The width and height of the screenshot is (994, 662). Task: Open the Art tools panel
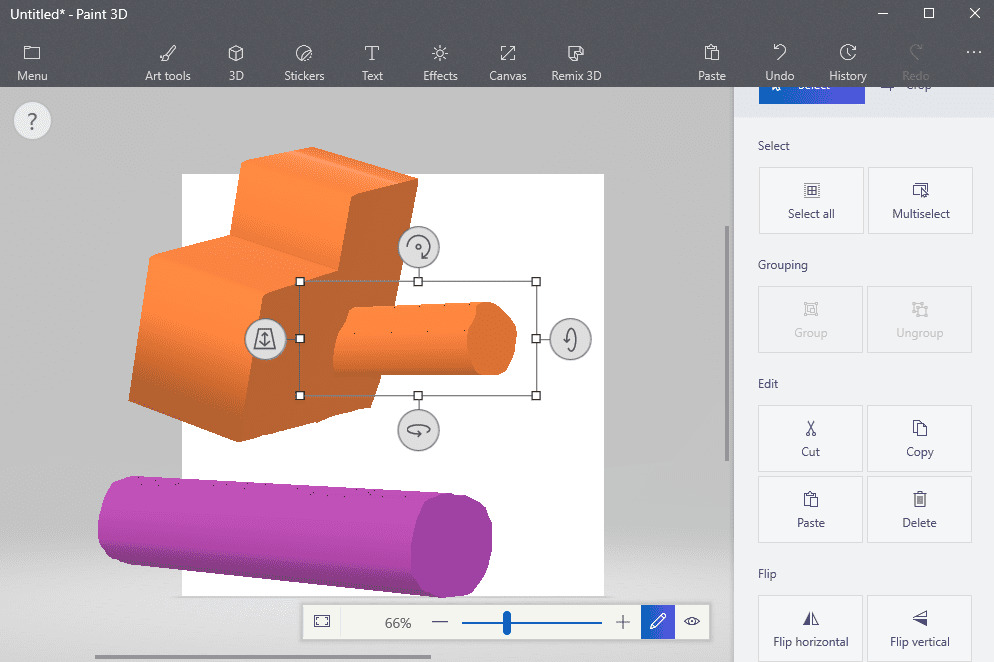pos(168,62)
